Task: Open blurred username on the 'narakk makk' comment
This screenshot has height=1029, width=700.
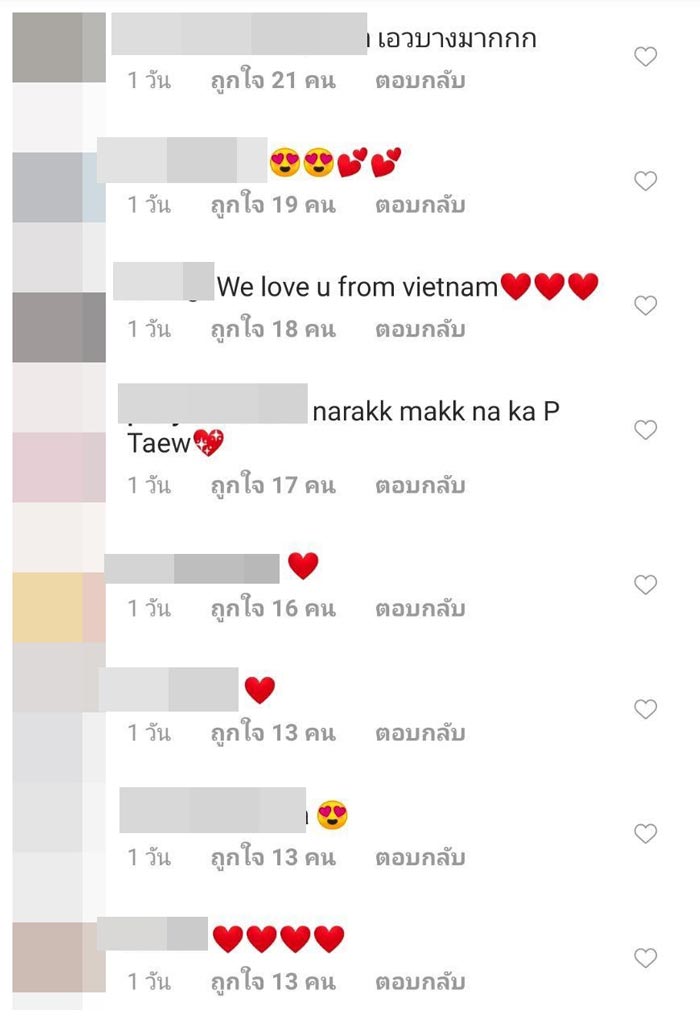Action: click(213, 404)
